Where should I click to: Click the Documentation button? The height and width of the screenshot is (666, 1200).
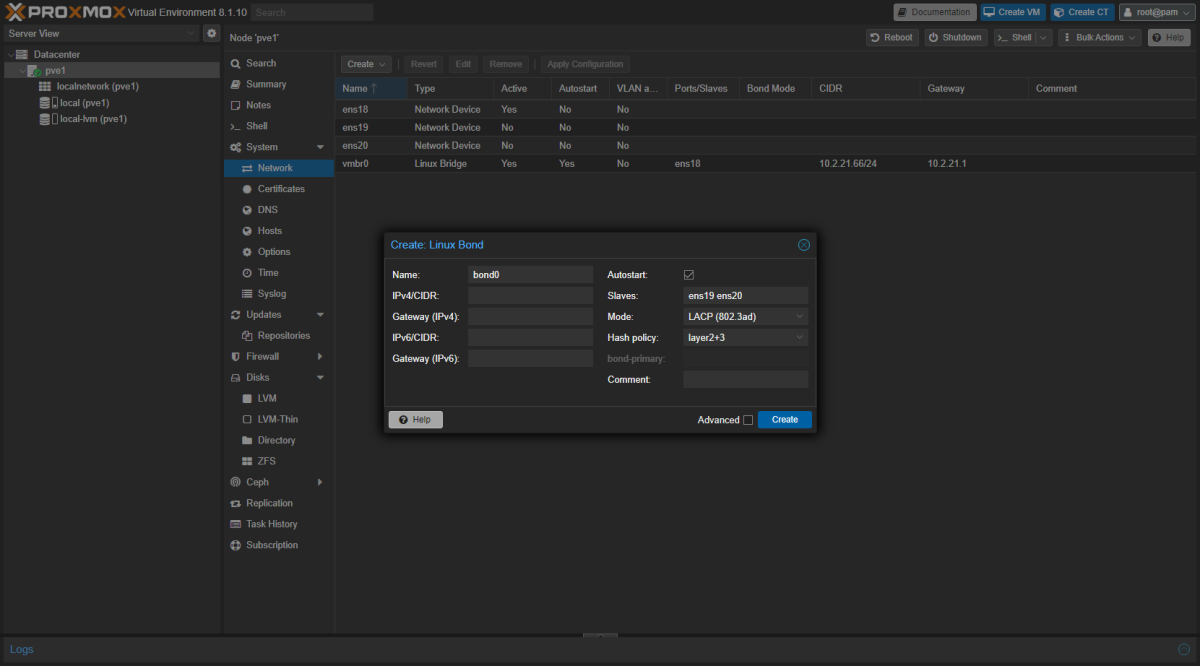(935, 12)
